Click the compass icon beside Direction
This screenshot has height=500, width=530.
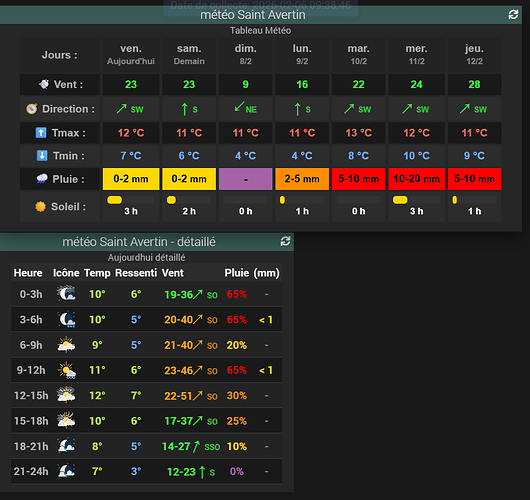[32, 109]
